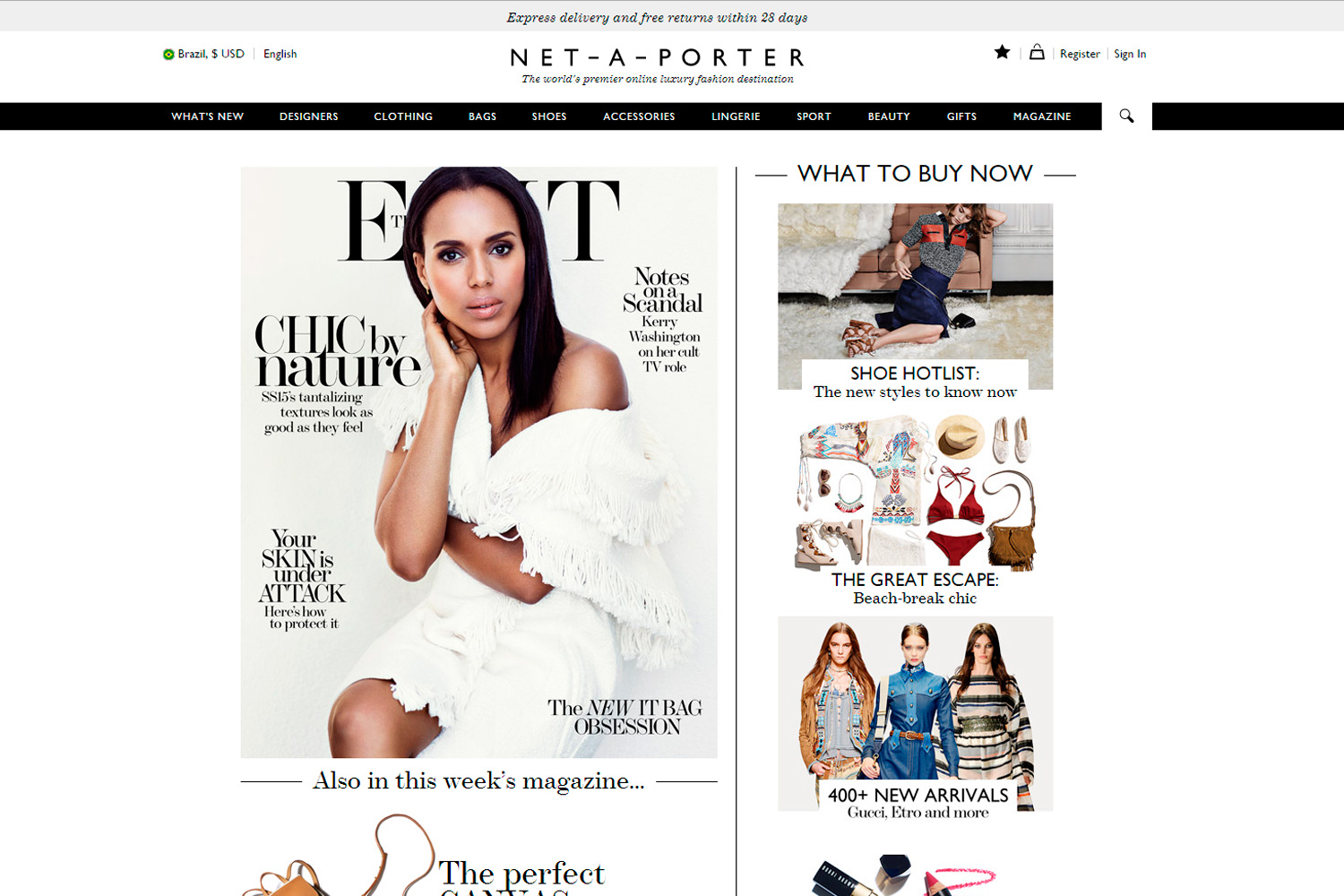Screen dimensions: 1344x896
Task: Open the shopping bag icon
Action: coord(1037,52)
